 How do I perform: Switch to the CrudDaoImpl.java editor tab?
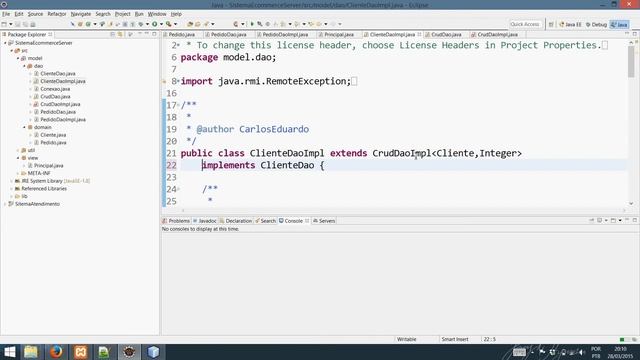497,35
